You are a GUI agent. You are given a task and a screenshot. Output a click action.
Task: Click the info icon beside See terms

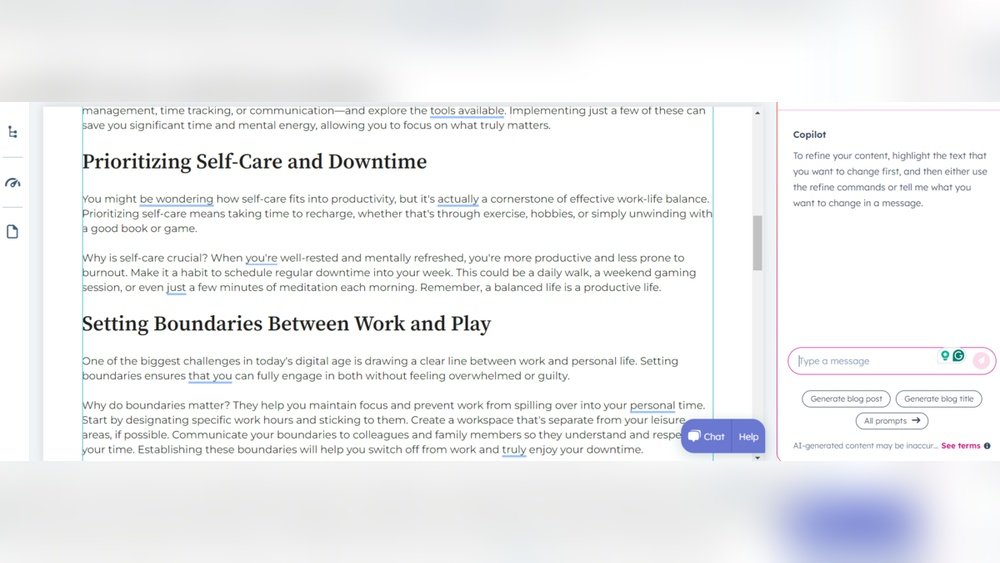coord(987,446)
